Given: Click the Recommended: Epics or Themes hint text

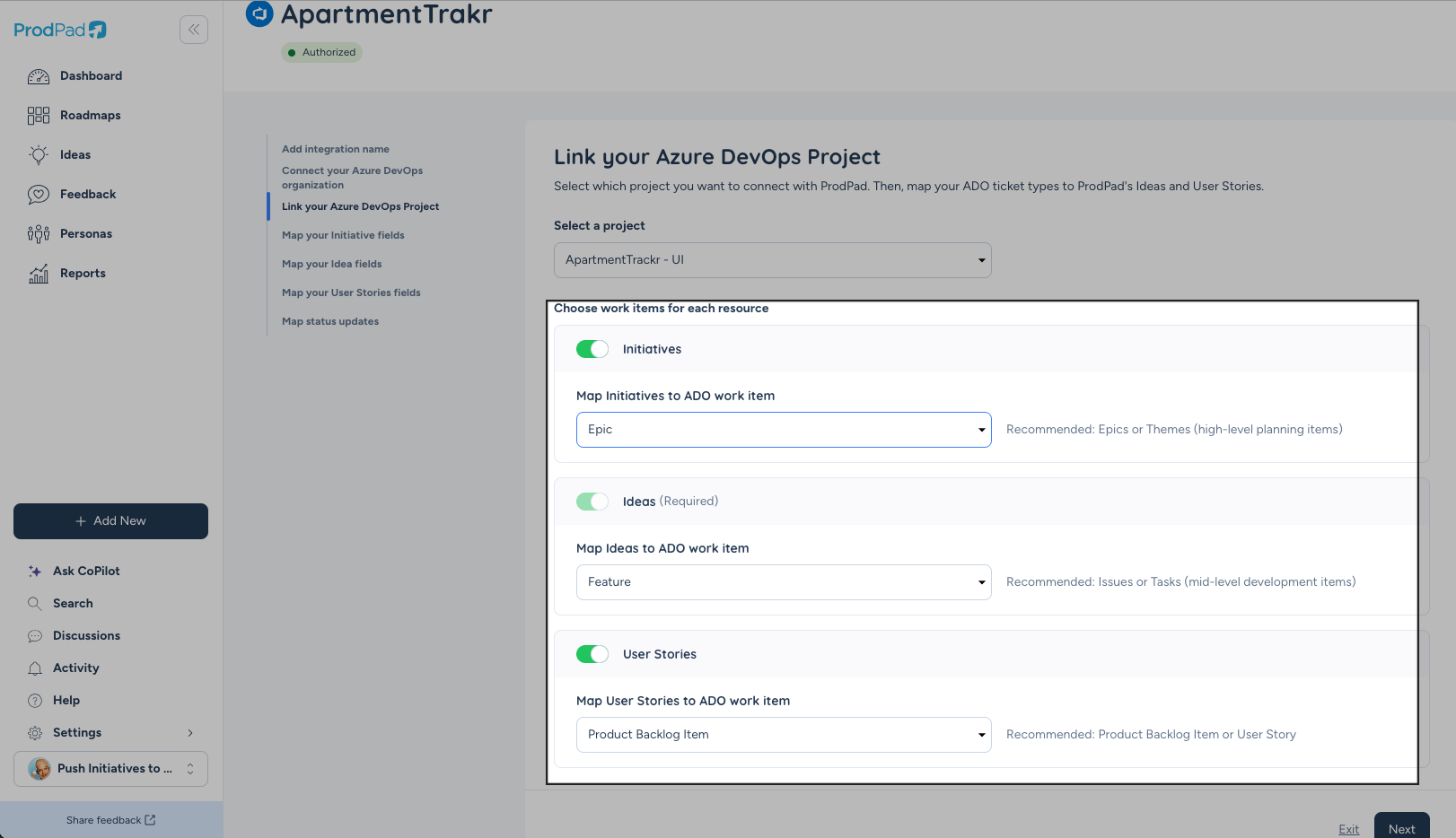Looking at the screenshot, I should tap(1174, 430).
